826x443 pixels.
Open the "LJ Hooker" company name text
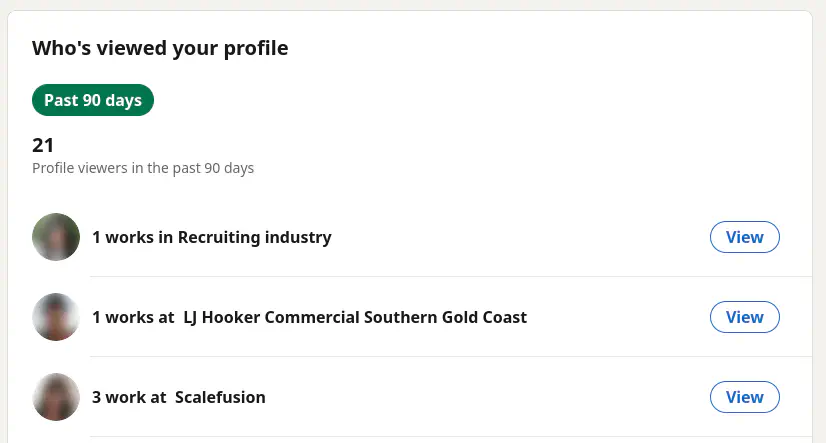pyautogui.click(x=224, y=317)
